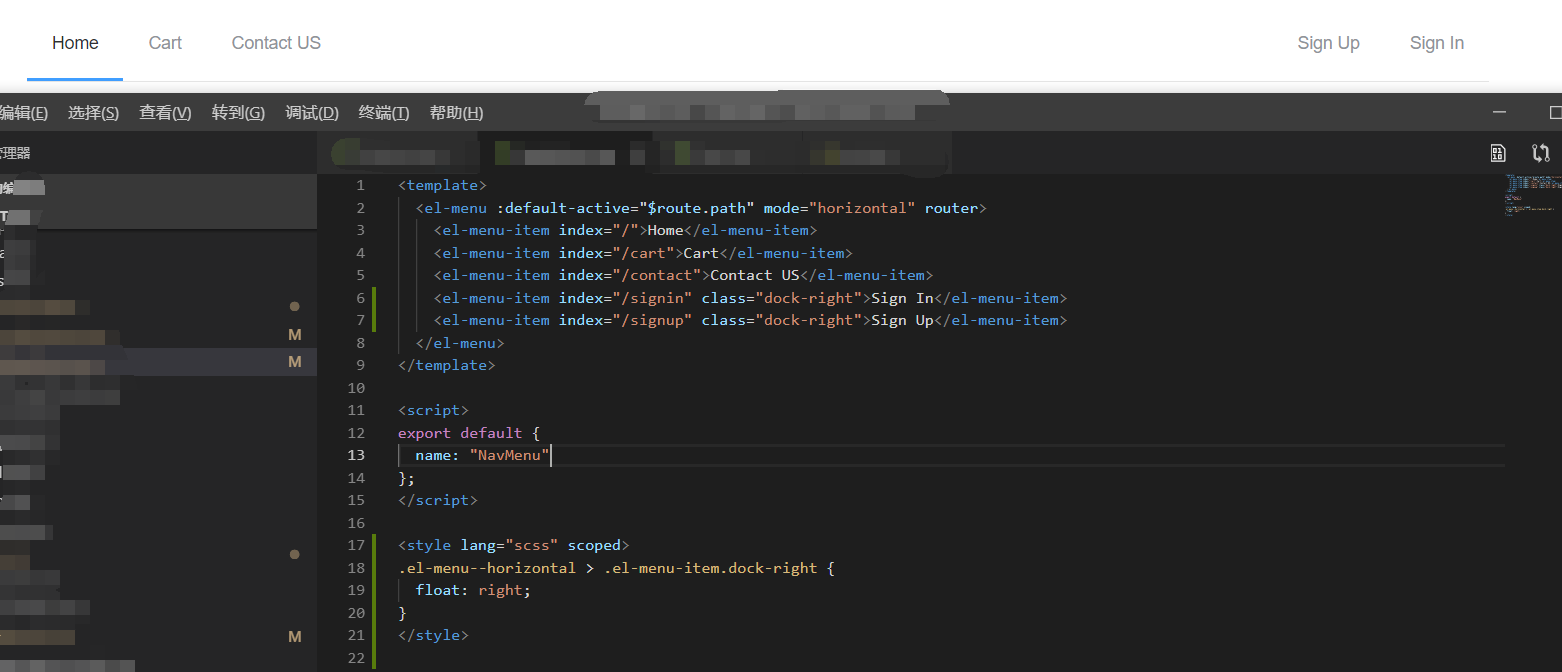This screenshot has height=672, width=1562.
Task: Click line number 17 in the gutter
Action: pos(356,545)
